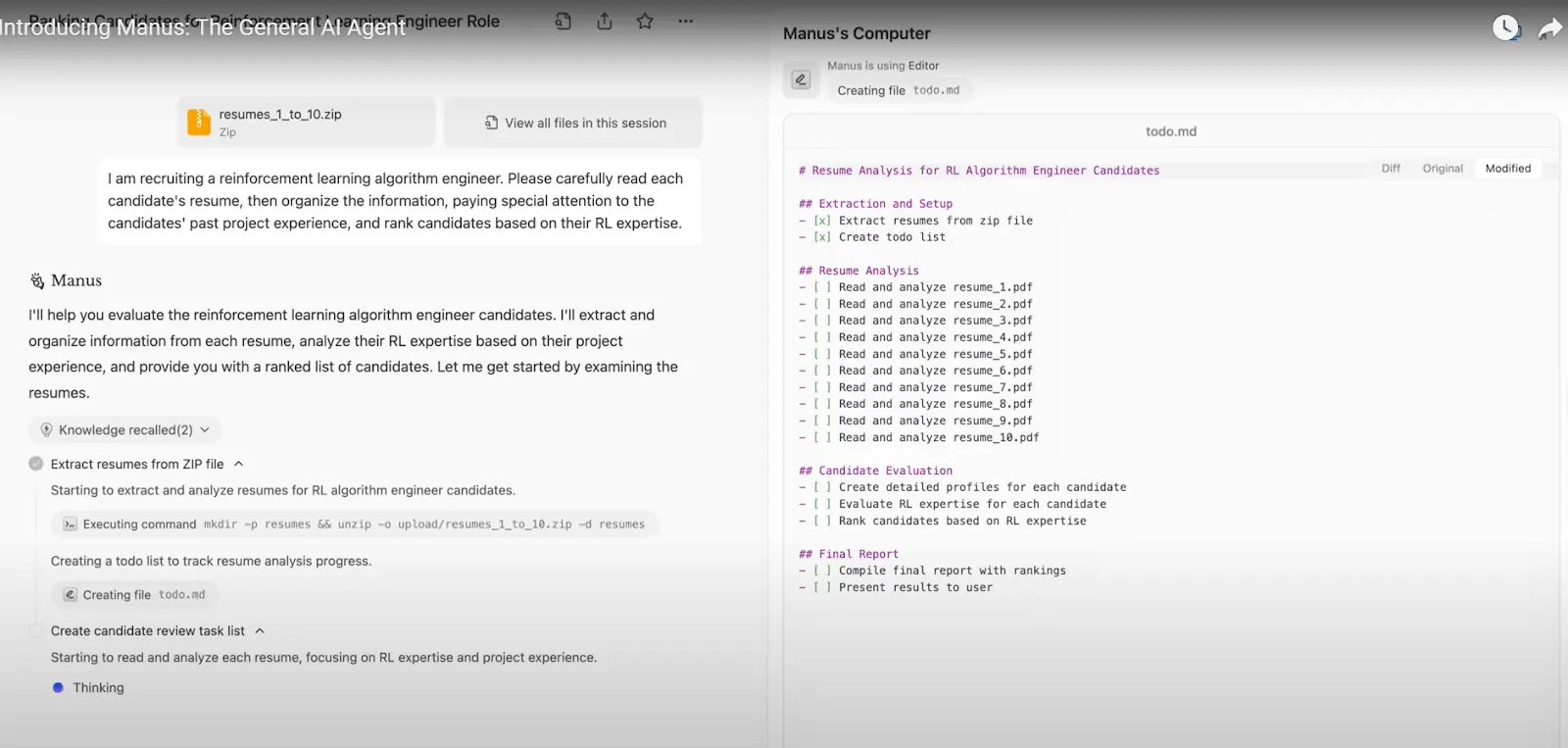Click the share upload icon in header
The width and height of the screenshot is (1568, 748).
tap(605, 21)
